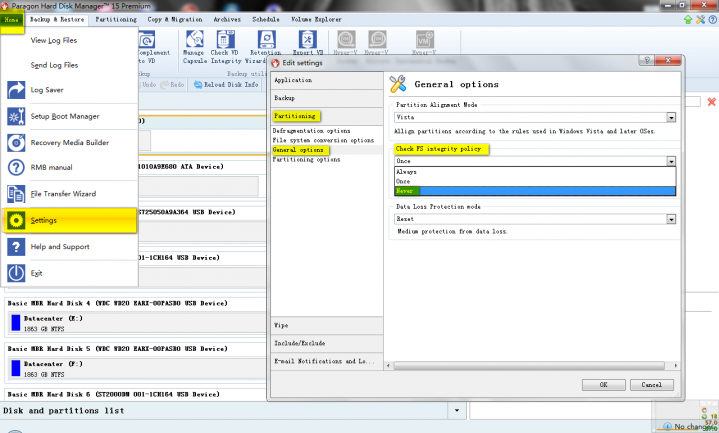Click the scrollbar right arrow in settings

click(x=675, y=366)
